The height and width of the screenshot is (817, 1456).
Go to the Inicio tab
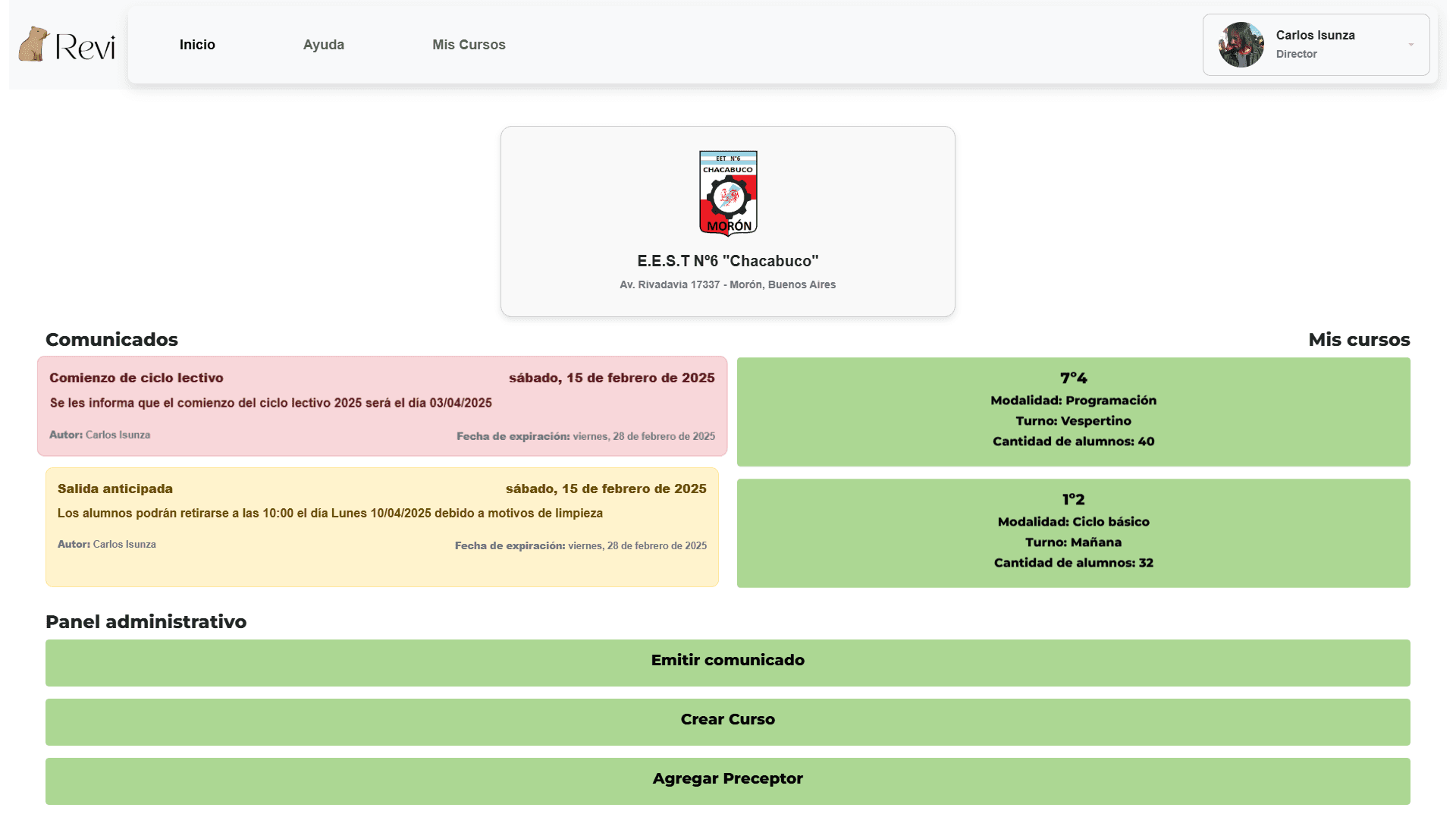(197, 45)
